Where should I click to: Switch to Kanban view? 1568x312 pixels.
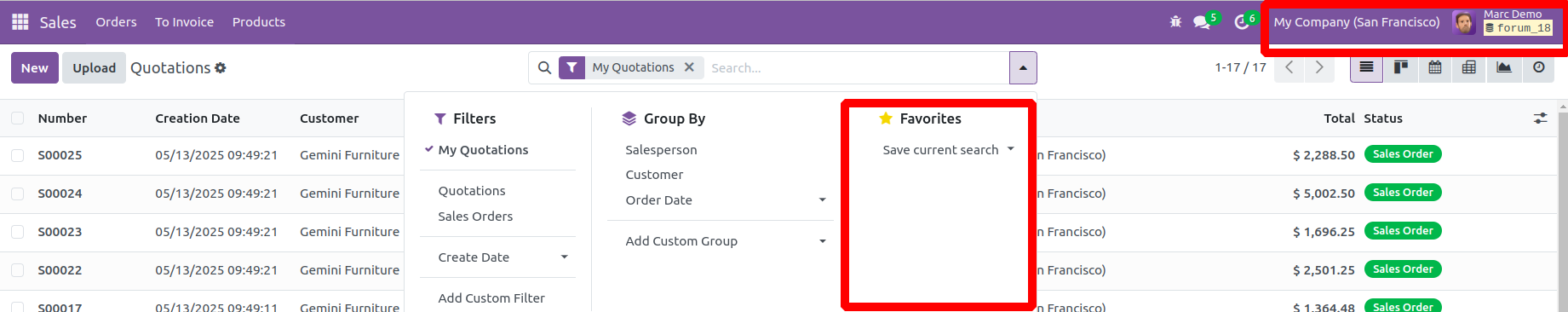1401,67
